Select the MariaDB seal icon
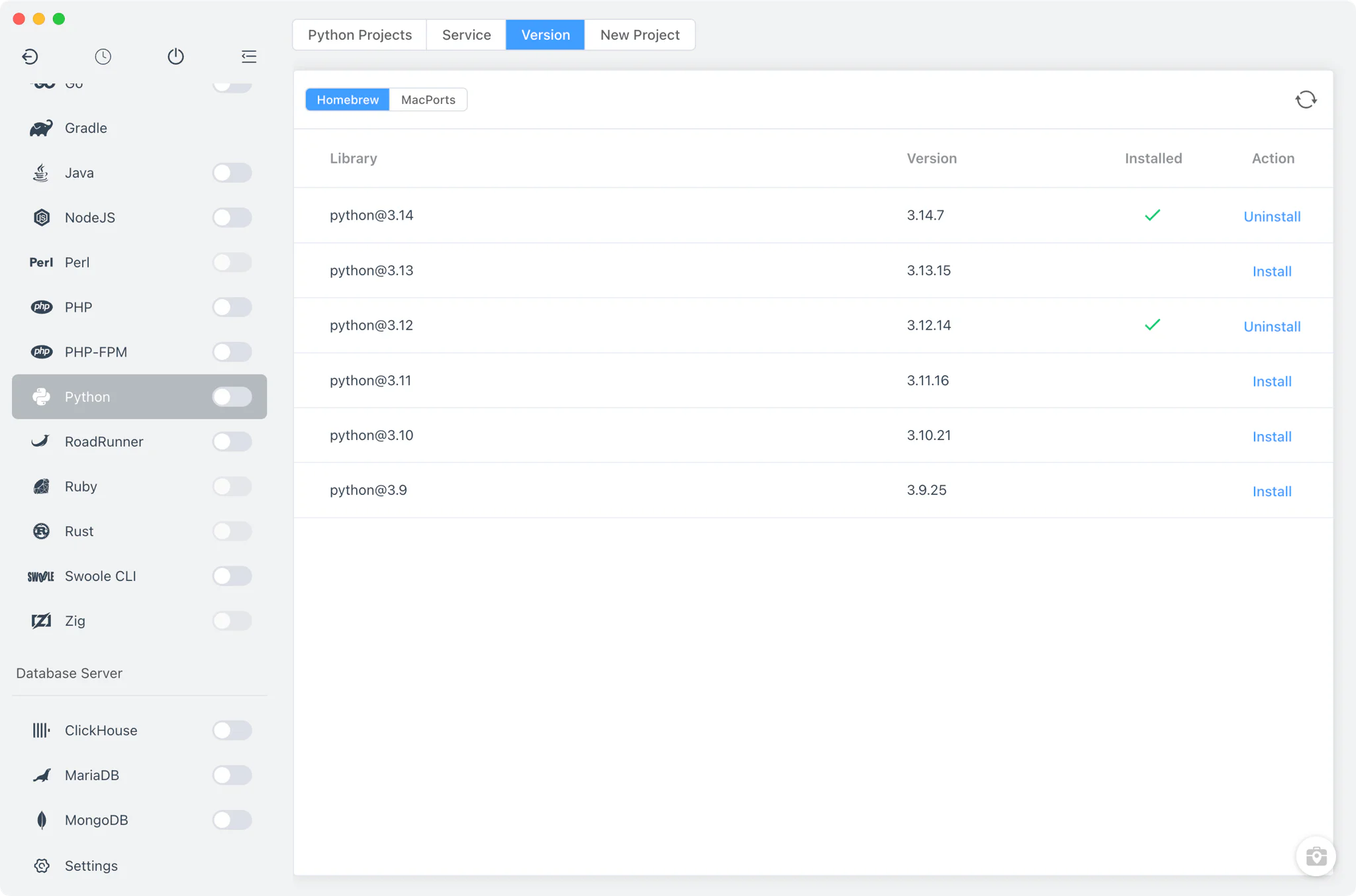This screenshot has width=1356, height=896. [x=41, y=775]
